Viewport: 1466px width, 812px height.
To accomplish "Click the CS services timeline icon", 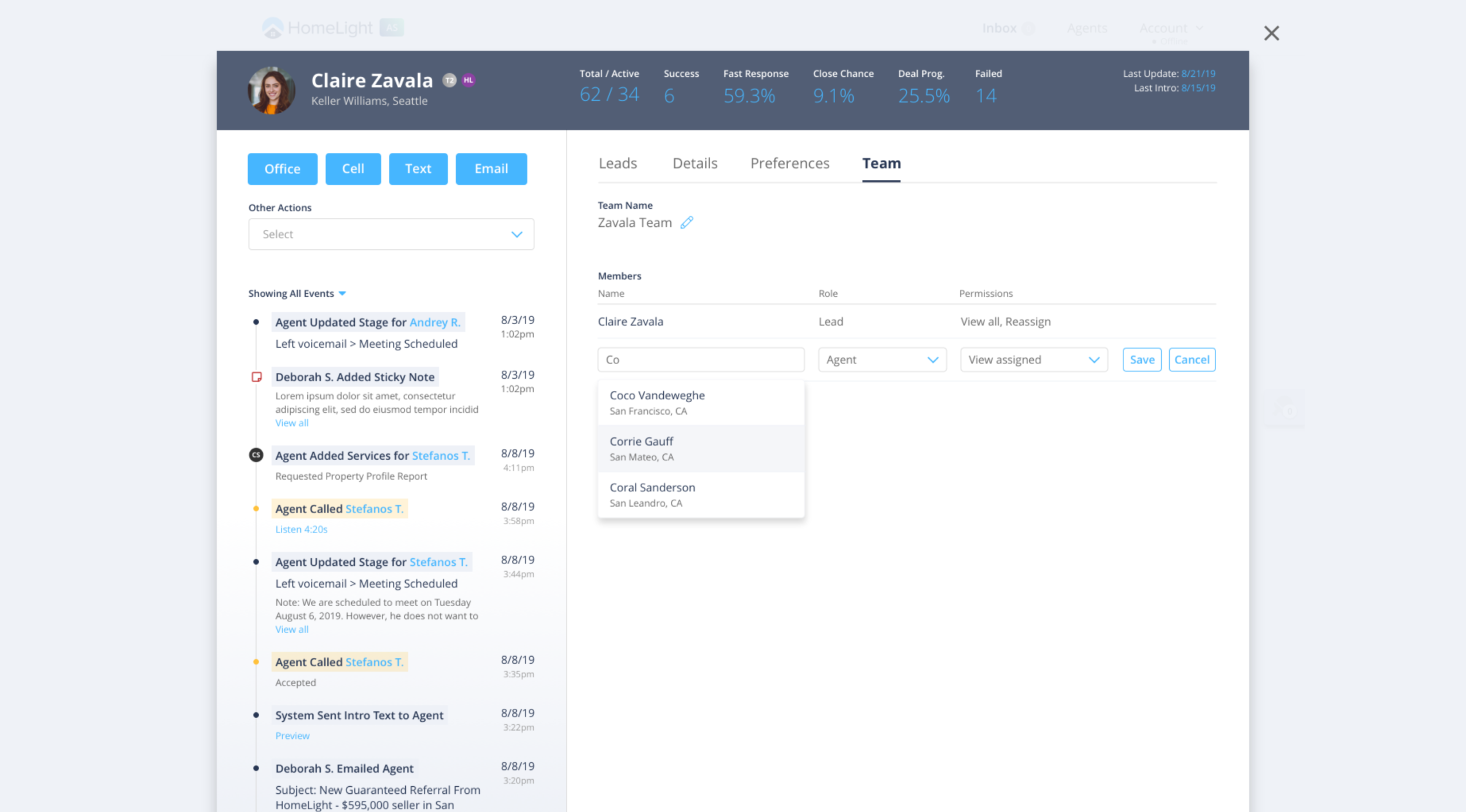I will coord(256,455).
